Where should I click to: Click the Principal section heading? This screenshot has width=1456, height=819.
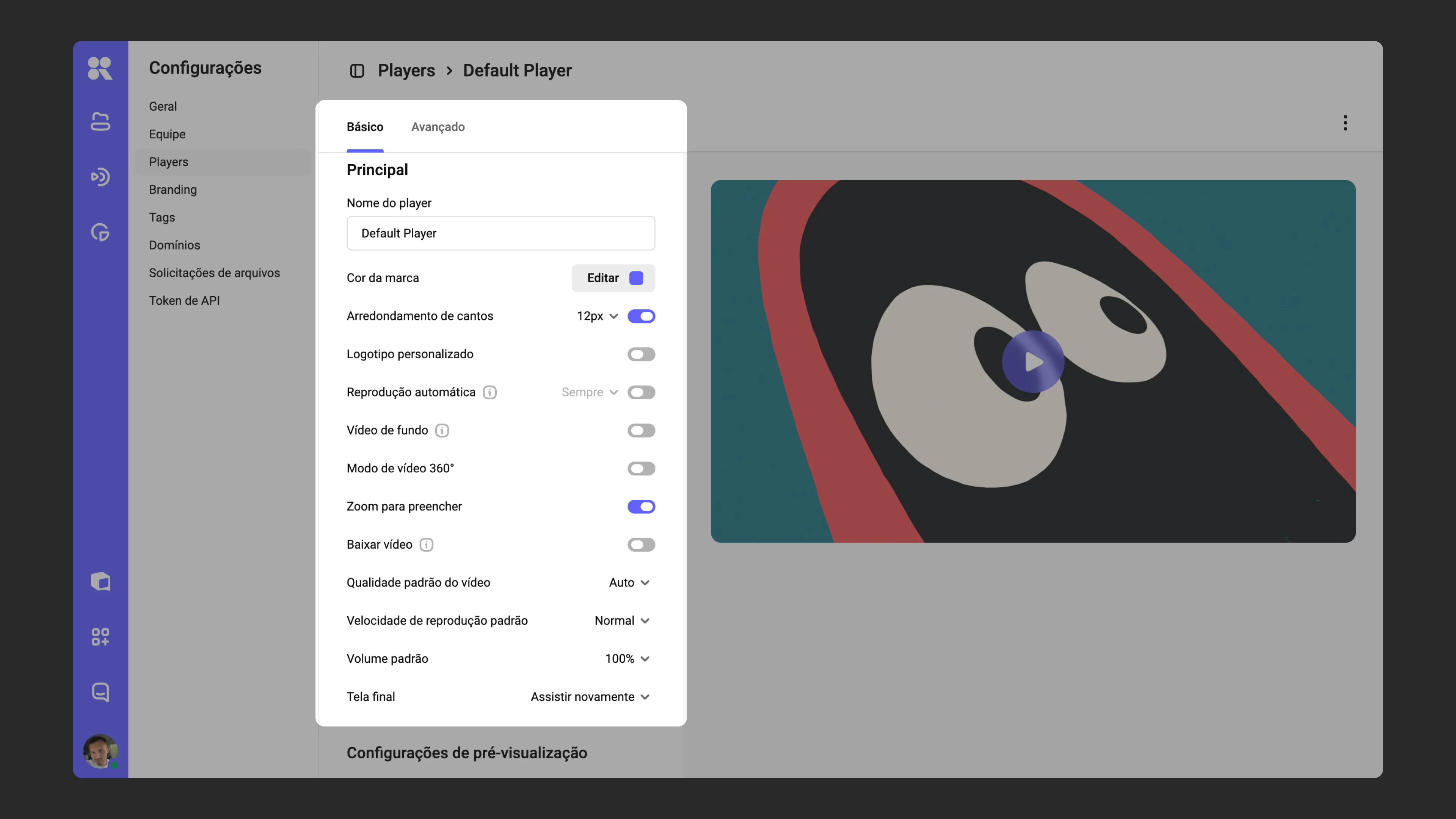tap(377, 170)
